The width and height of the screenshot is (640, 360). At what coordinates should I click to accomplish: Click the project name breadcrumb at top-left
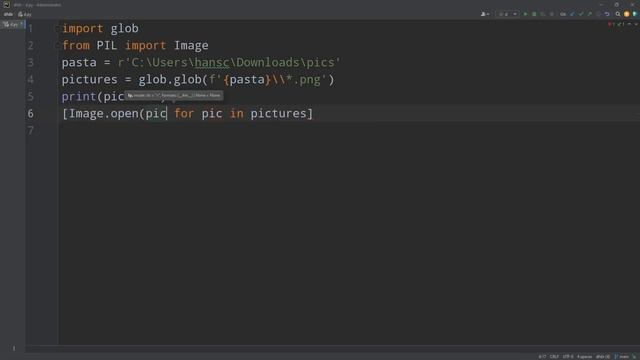(8, 14)
